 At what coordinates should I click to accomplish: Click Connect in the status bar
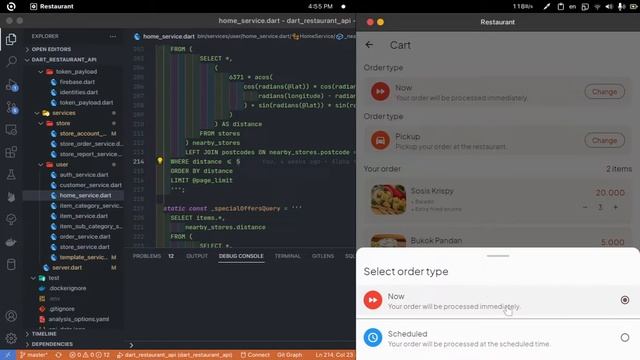255,355
